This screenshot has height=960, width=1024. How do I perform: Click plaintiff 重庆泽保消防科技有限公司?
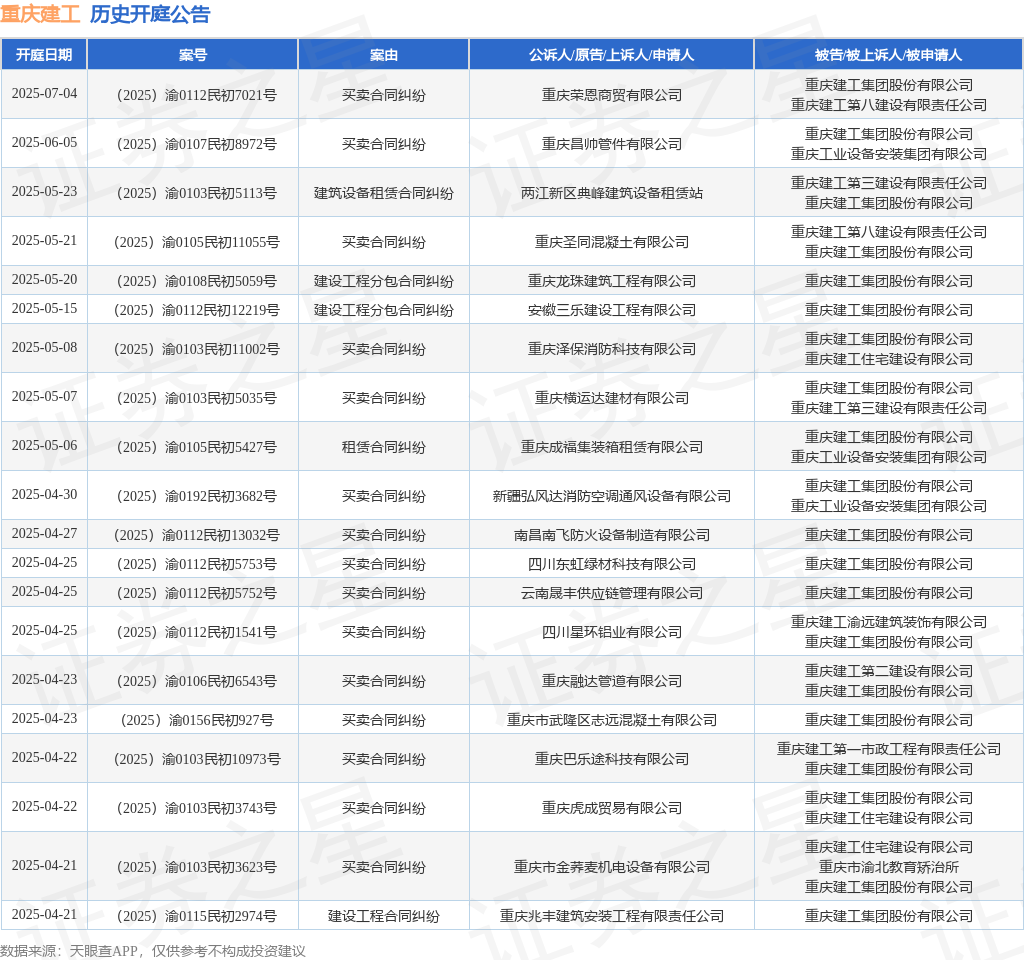pyautogui.click(x=611, y=349)
